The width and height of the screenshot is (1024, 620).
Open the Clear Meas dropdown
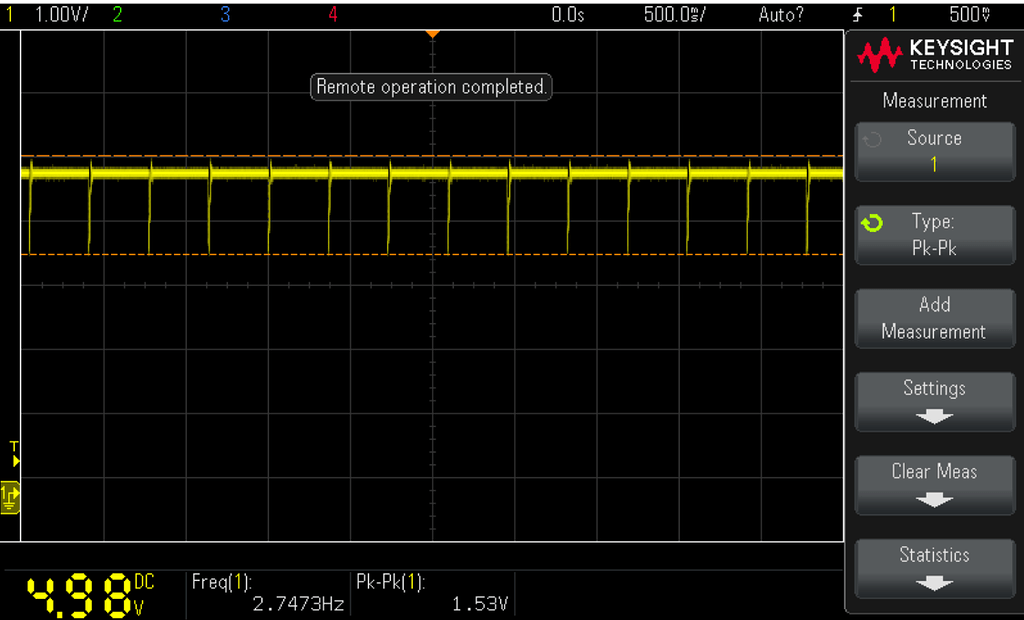pos(934,484)
